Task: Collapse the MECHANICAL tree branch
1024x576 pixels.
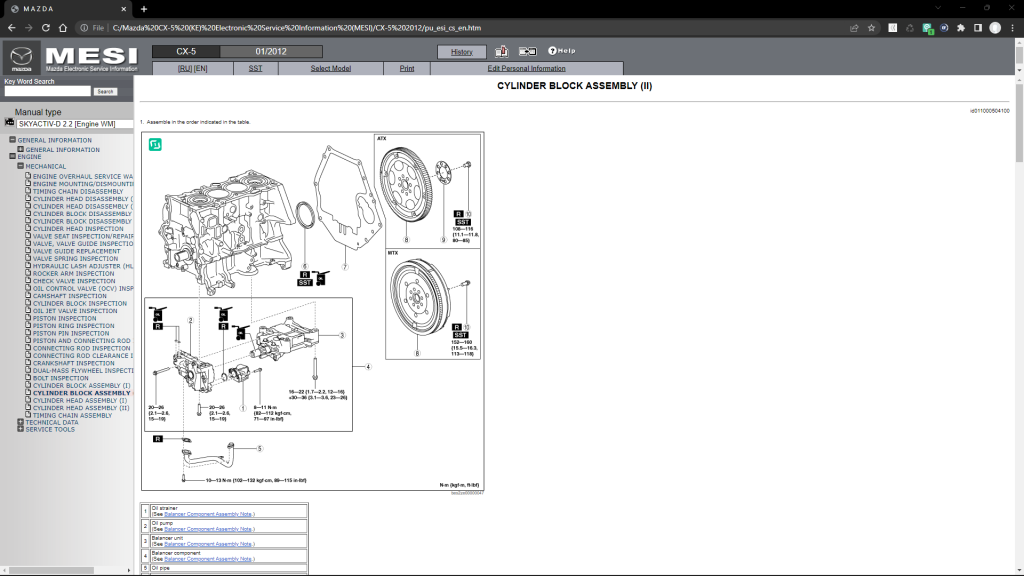Action: click(x=22, y=166)
